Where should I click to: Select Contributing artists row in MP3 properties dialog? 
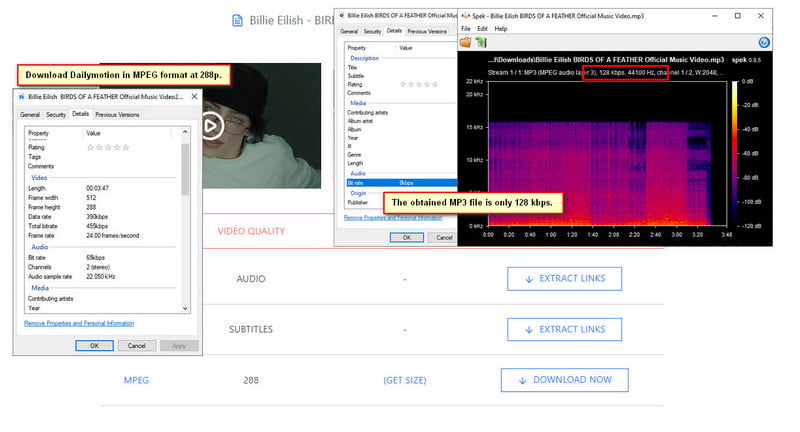pos(402,112)
